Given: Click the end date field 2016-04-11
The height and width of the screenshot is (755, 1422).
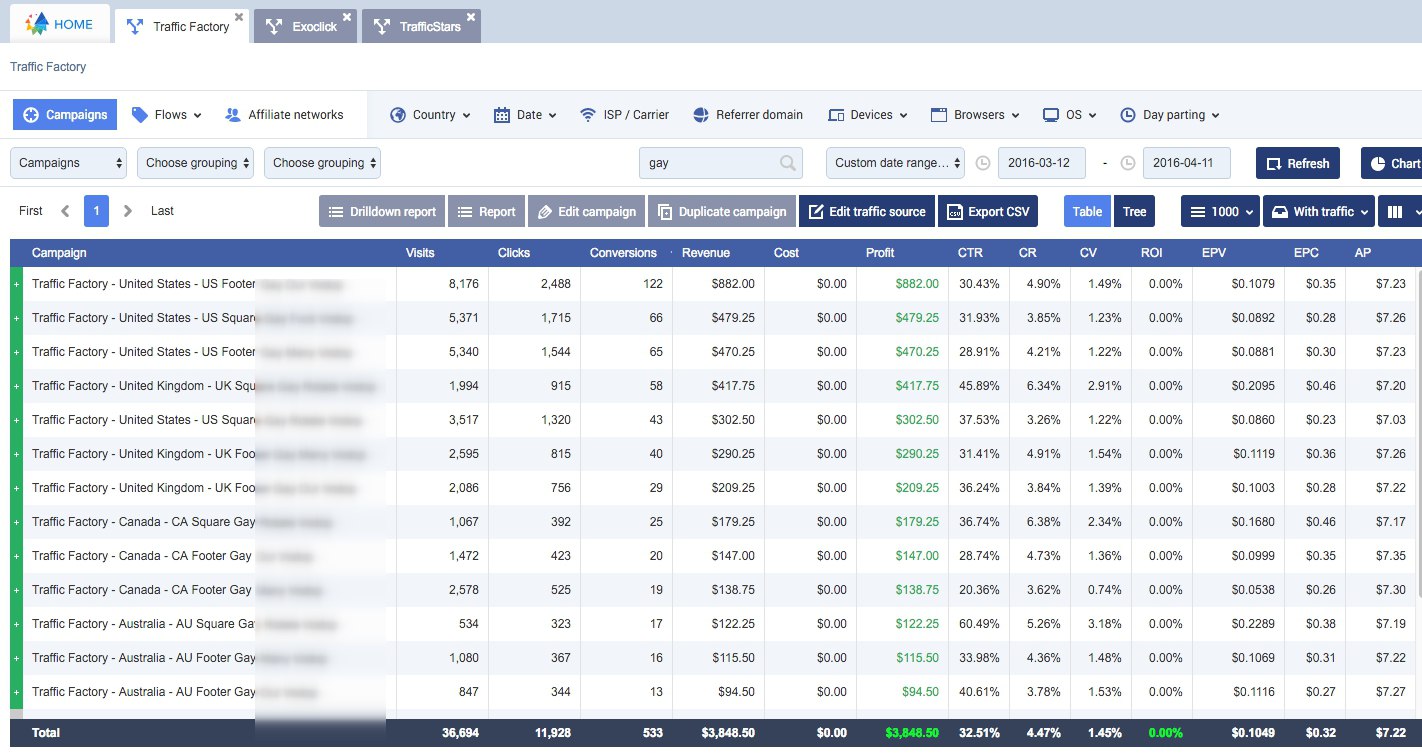Looking at the screenshot, I should pyautogui.click(x=1186, y=163).
